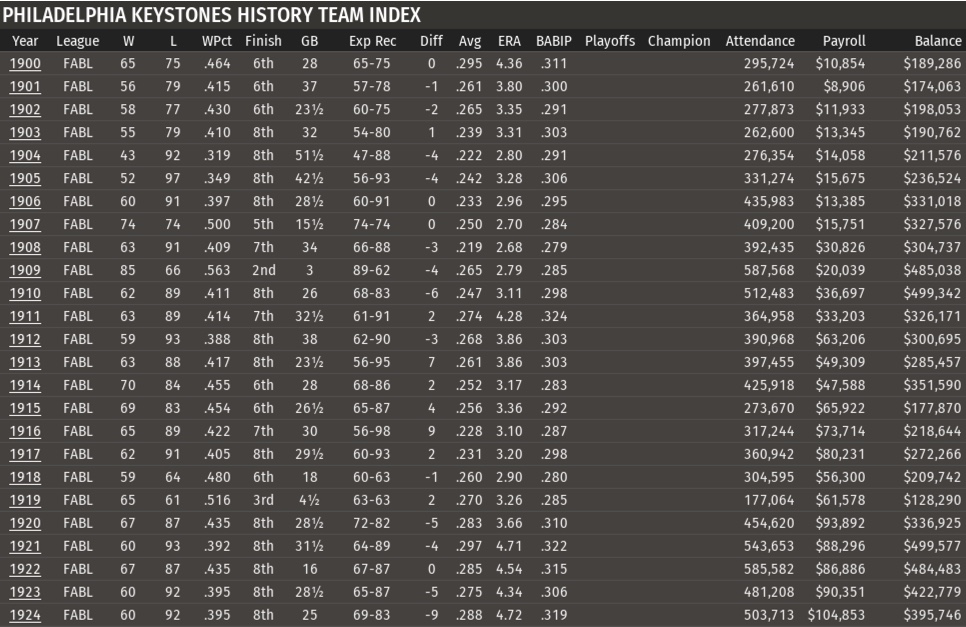This screenshot has width=966, height=627.
Task: Click the Balance column header
Action: click(938, 41)
